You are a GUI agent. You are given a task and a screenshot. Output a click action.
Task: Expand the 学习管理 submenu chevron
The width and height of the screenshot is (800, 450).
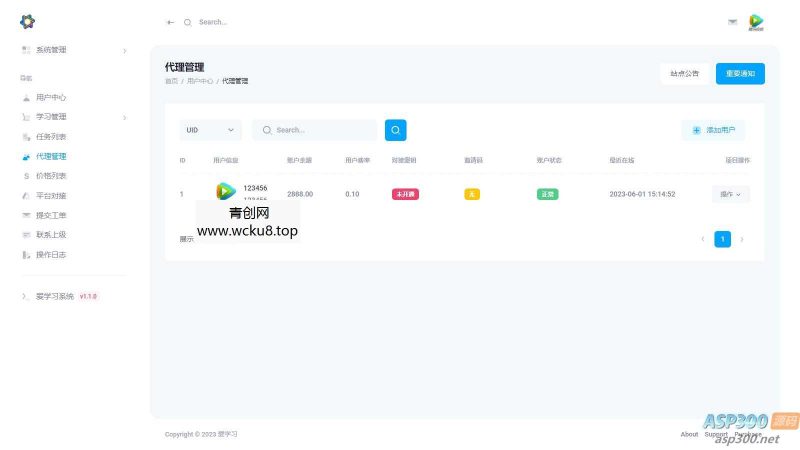[x=124, y=117]
